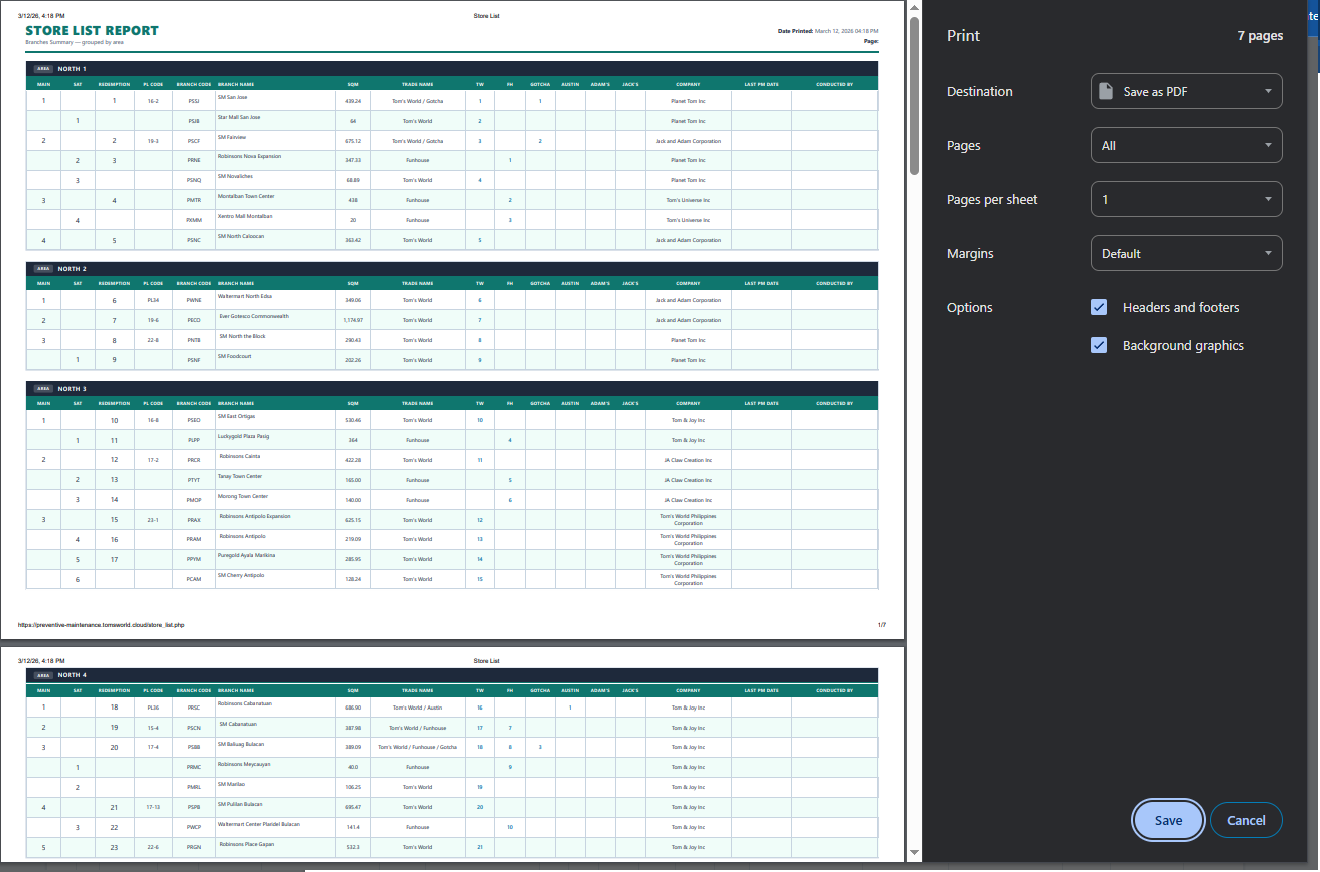Click the '7 pages' count text
The height and width of the screenshot is (872, 1320).
point(1259,35)
